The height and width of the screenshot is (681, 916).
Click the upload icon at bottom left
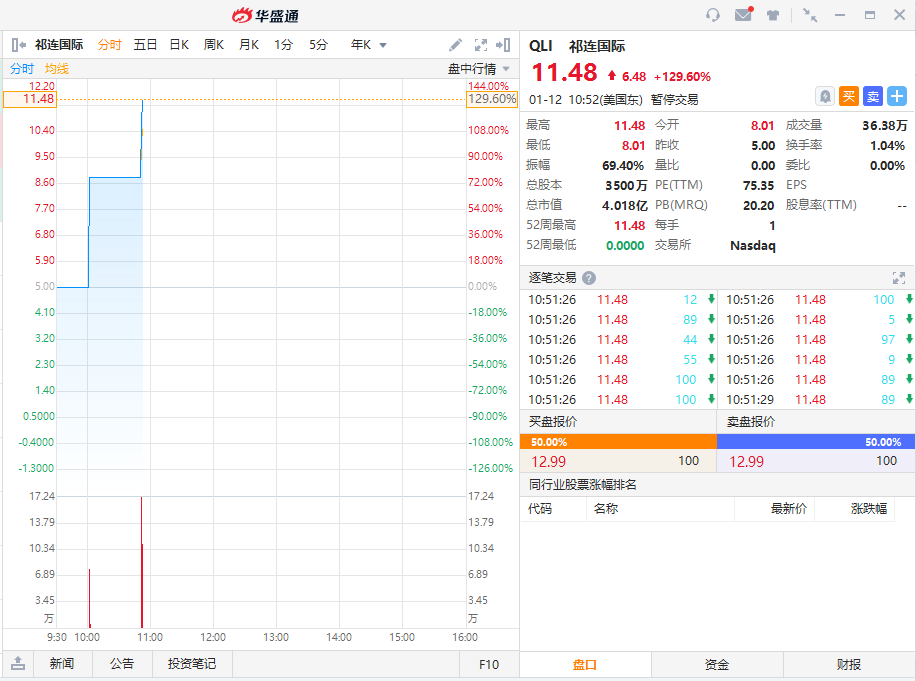(18, 664)
